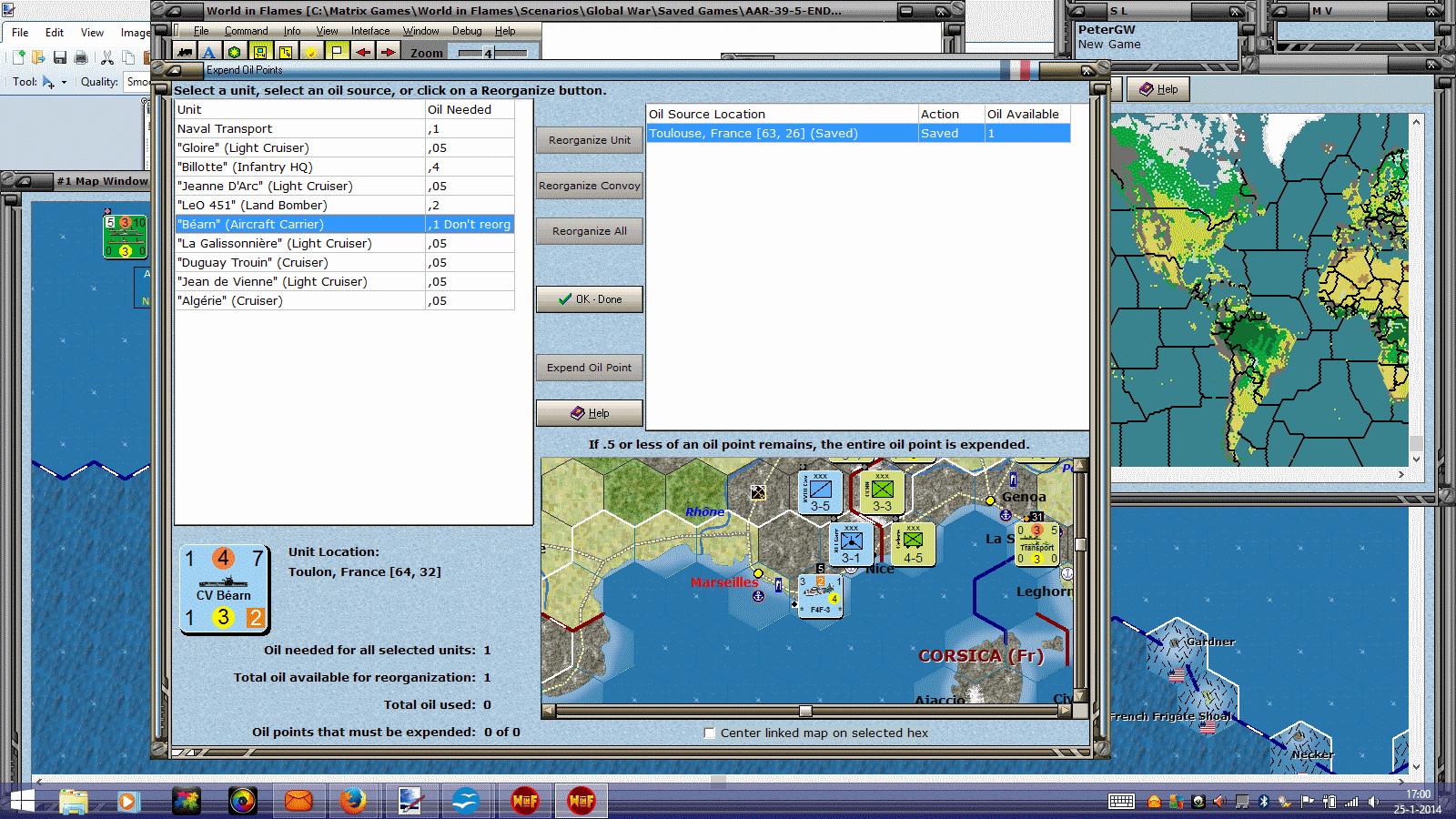Select the "Gloire" (Light Cruiser) row
The width and height of the screenshot is (1456, 819).
345,147
